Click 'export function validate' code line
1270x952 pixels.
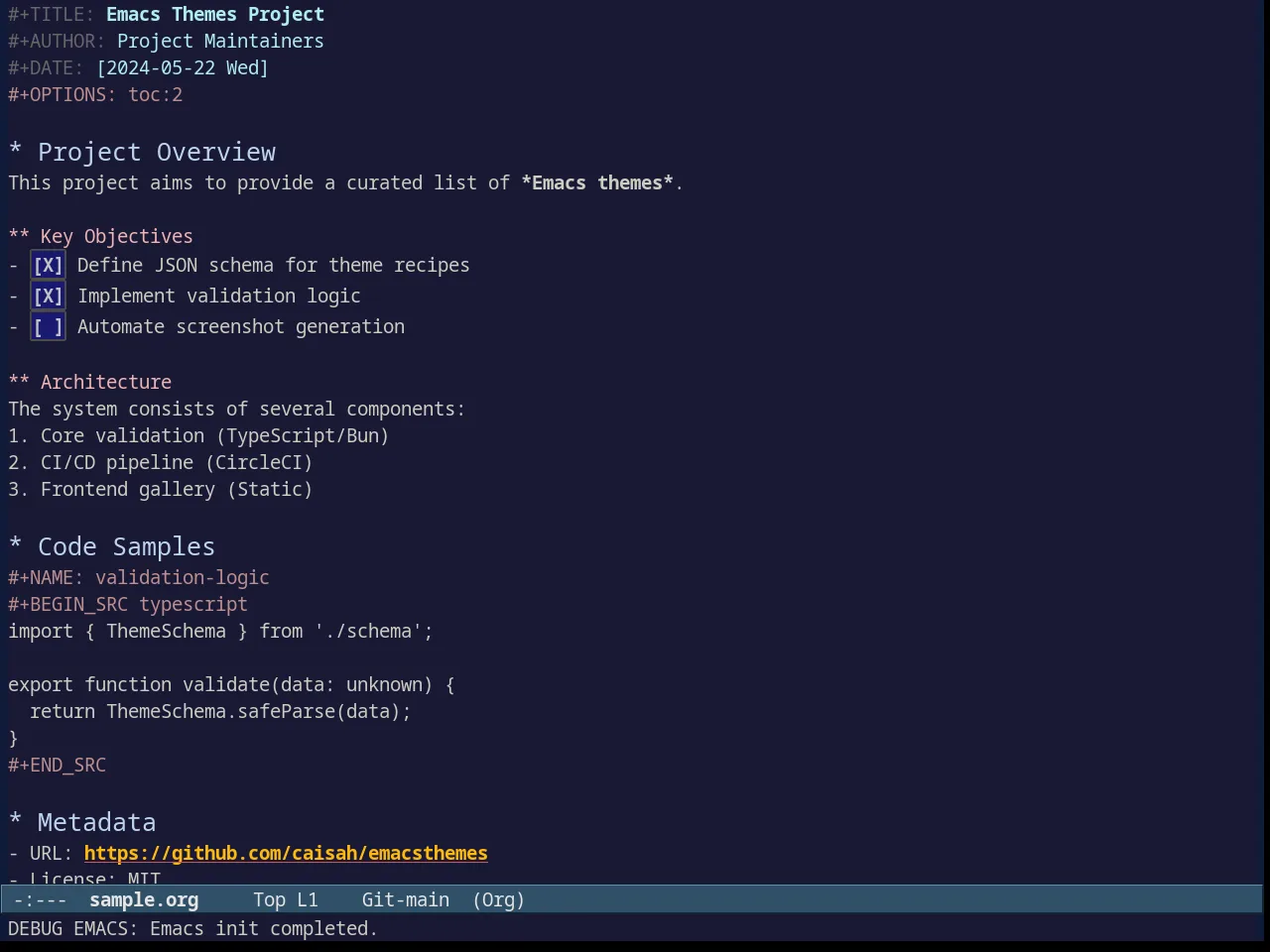231,684
